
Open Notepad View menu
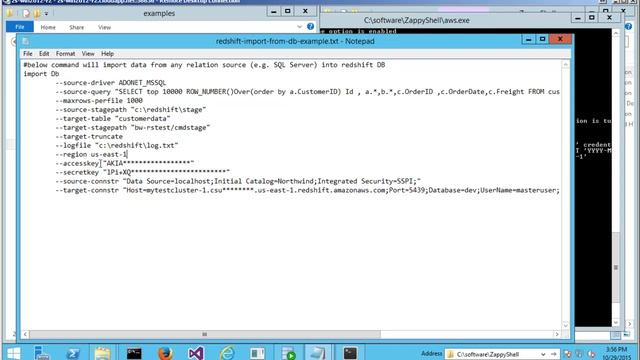point(88,54)
